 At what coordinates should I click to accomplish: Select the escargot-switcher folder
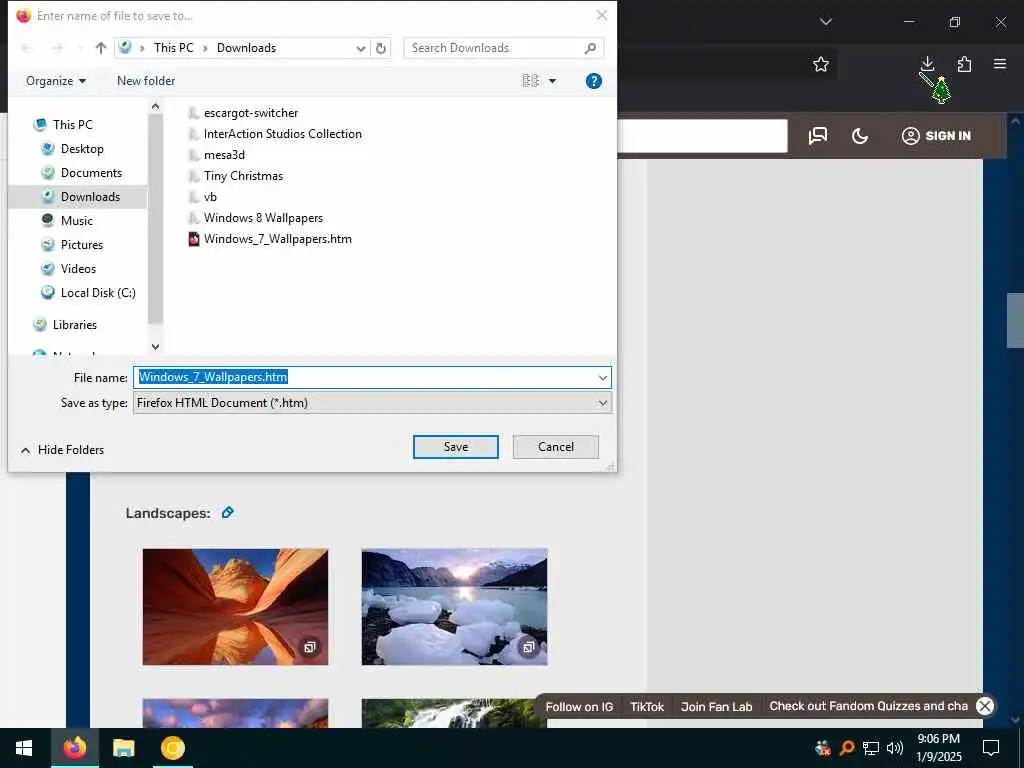pyautogui.click(x=251, y=113)
